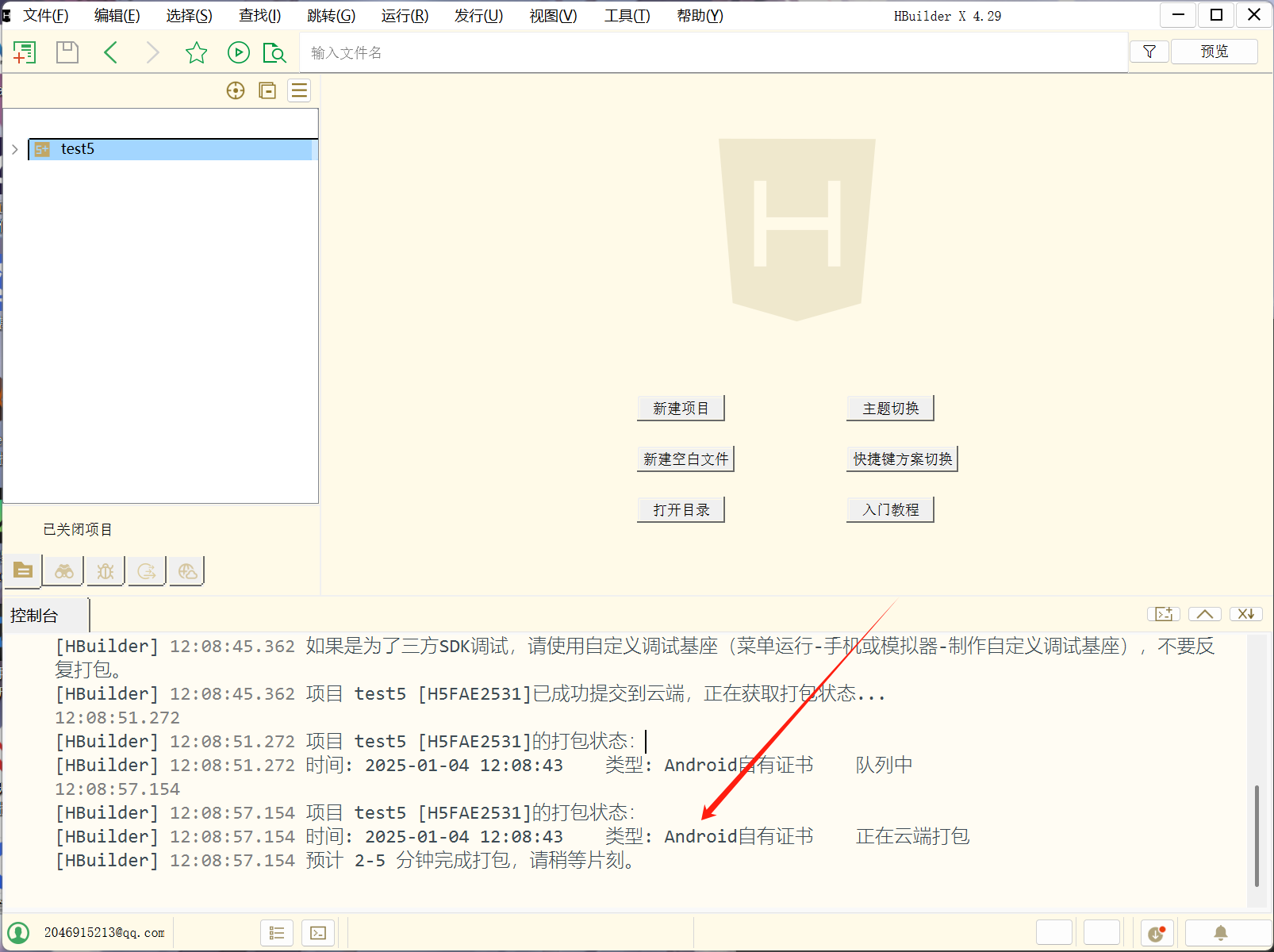The image size is (1274, 952).
Task: Click the 主题切换 button
Action: point(890,409)
